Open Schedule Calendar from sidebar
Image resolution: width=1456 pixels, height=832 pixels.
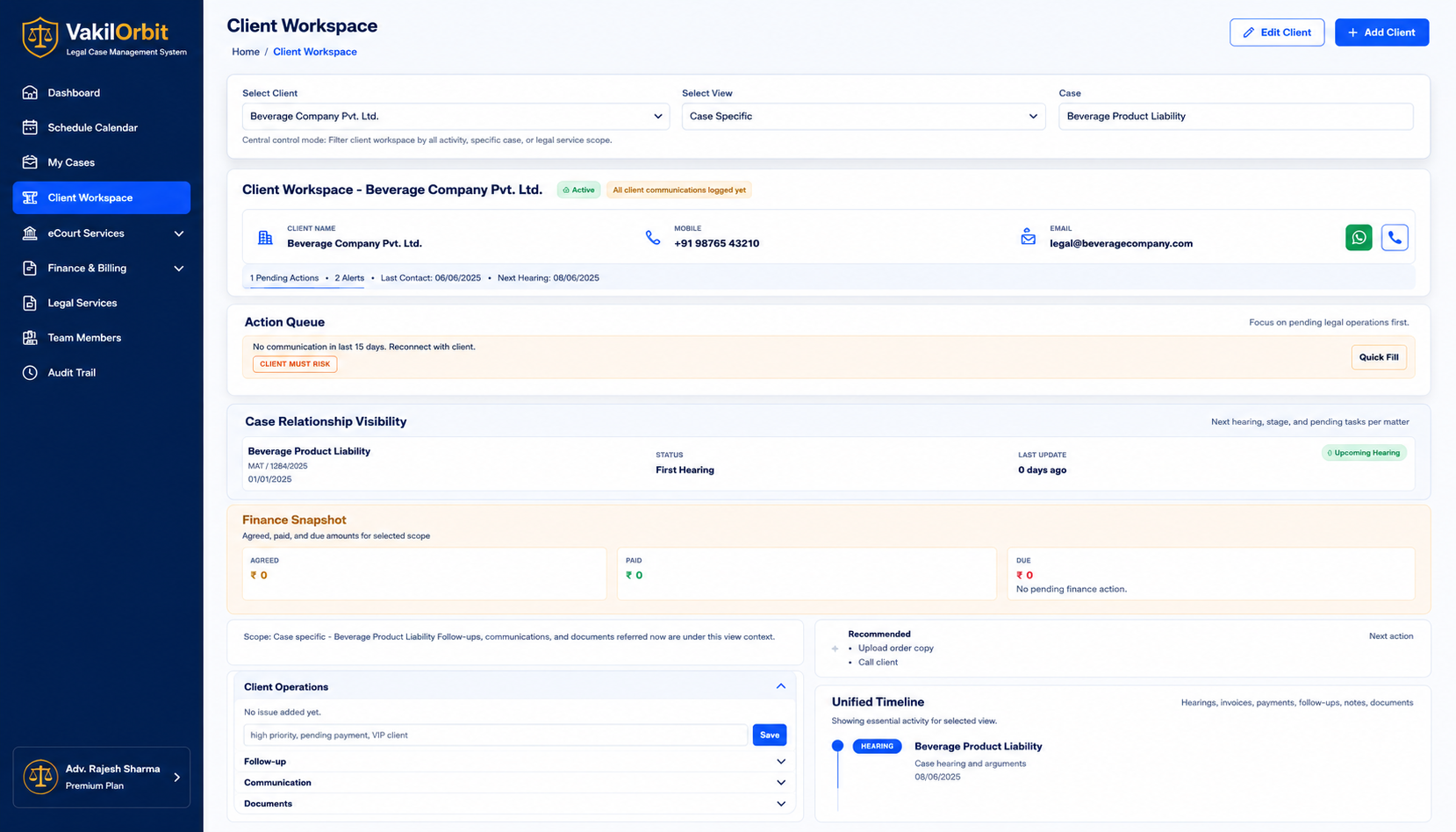pos(102,127)
